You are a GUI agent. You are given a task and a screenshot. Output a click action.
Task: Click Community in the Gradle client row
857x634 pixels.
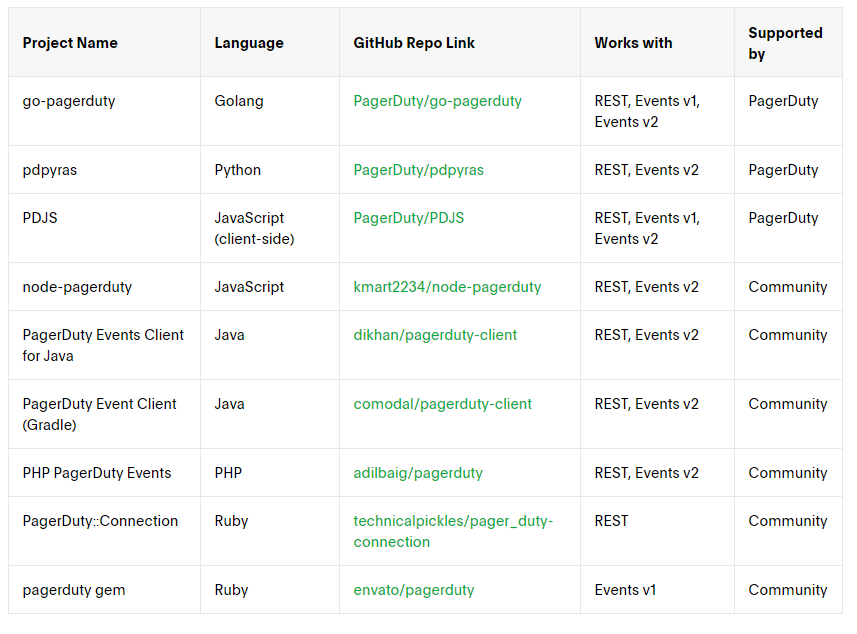click(788, 404)
